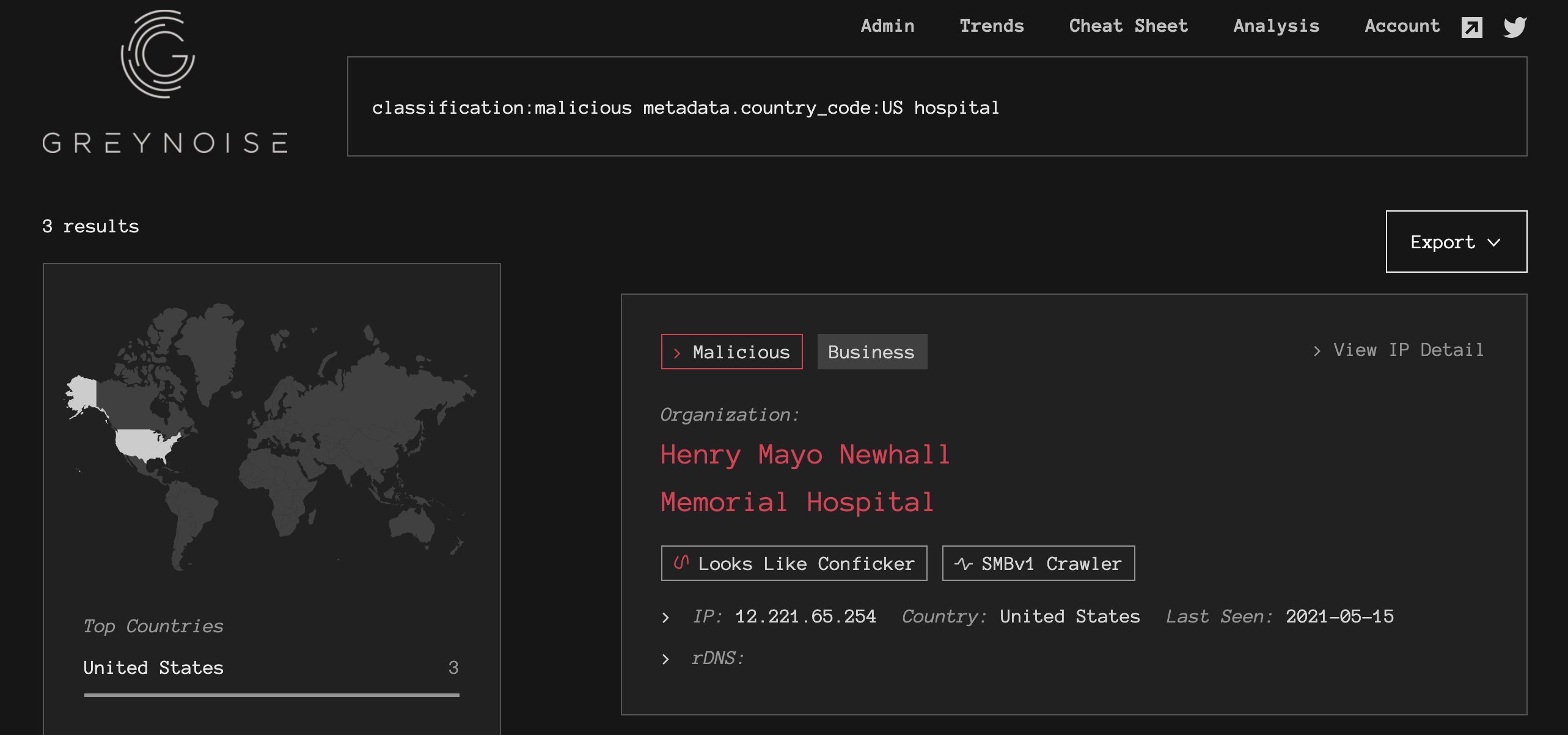Viewport: 1568px width, 735px height.
Task: Open the Export dropdown
Action: coord(1456,242)
